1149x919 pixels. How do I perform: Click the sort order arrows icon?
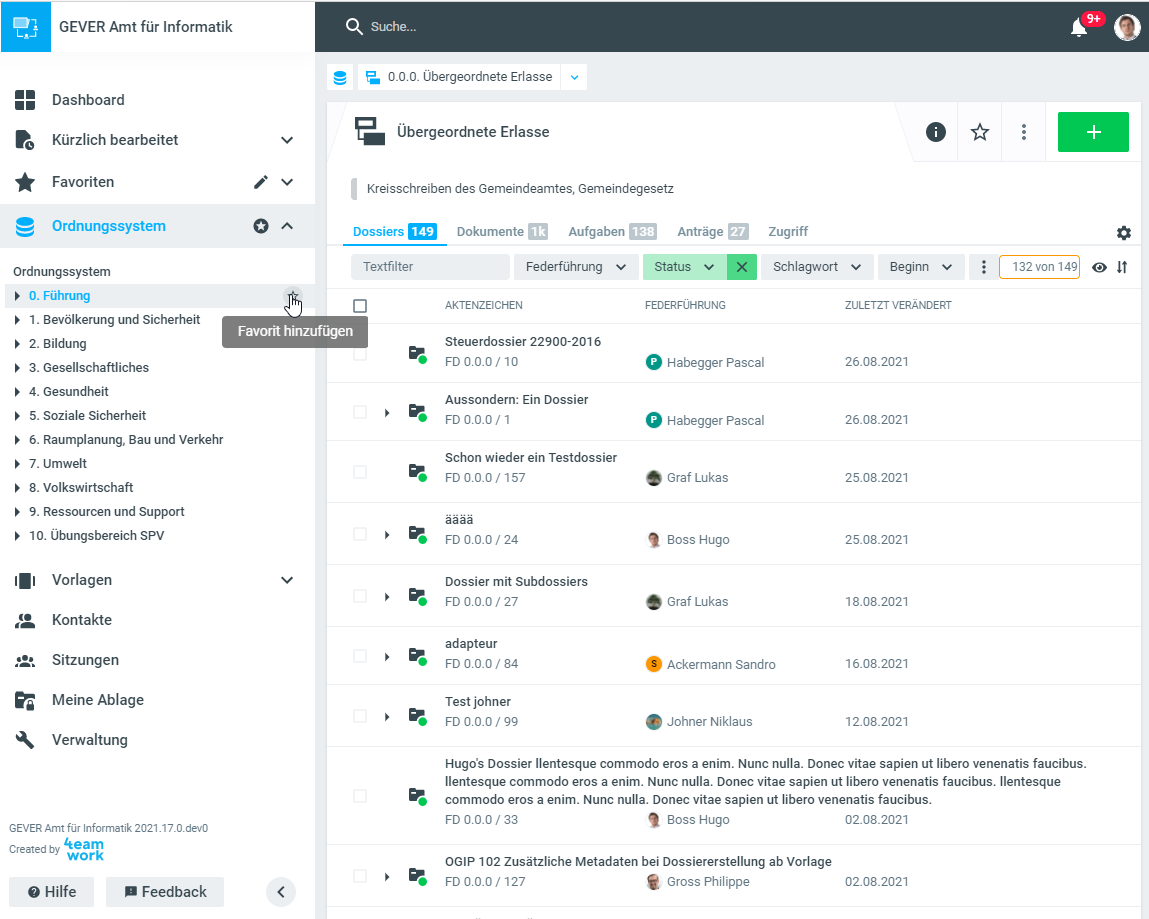(1122, 267)
